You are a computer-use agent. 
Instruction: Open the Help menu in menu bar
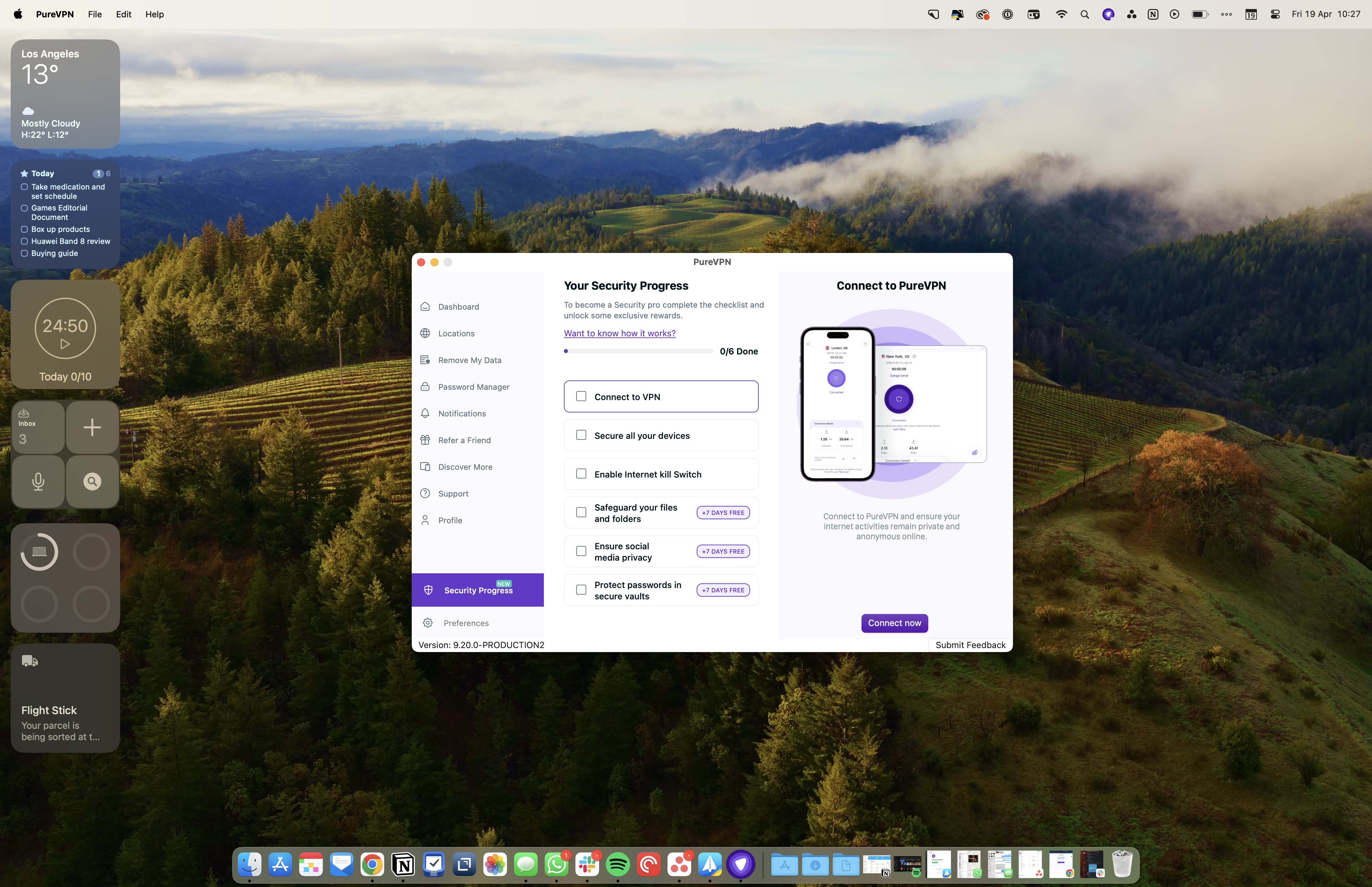point(154,14)
